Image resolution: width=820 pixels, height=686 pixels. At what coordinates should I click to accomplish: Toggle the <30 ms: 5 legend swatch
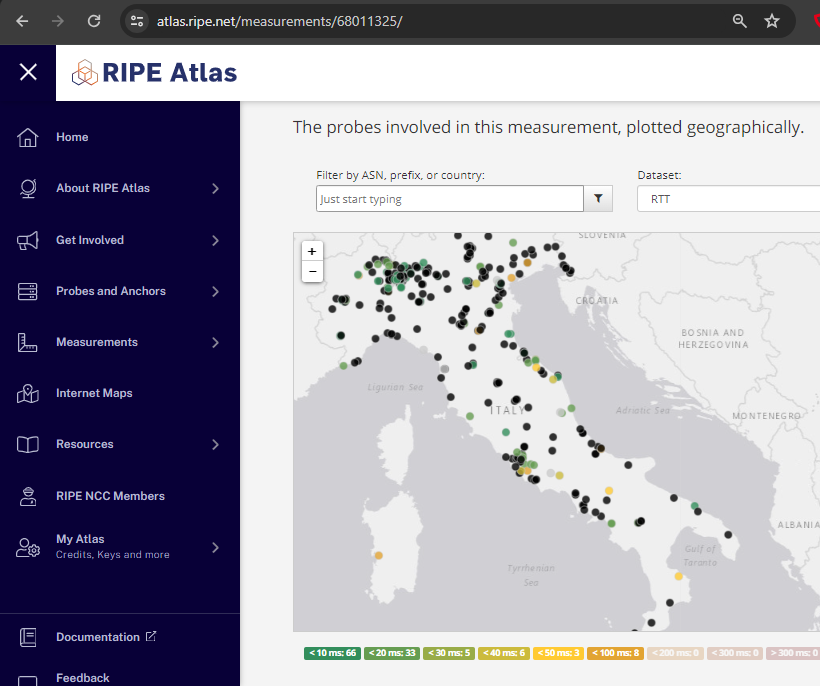pyautogui.click(x=449, y=653)
